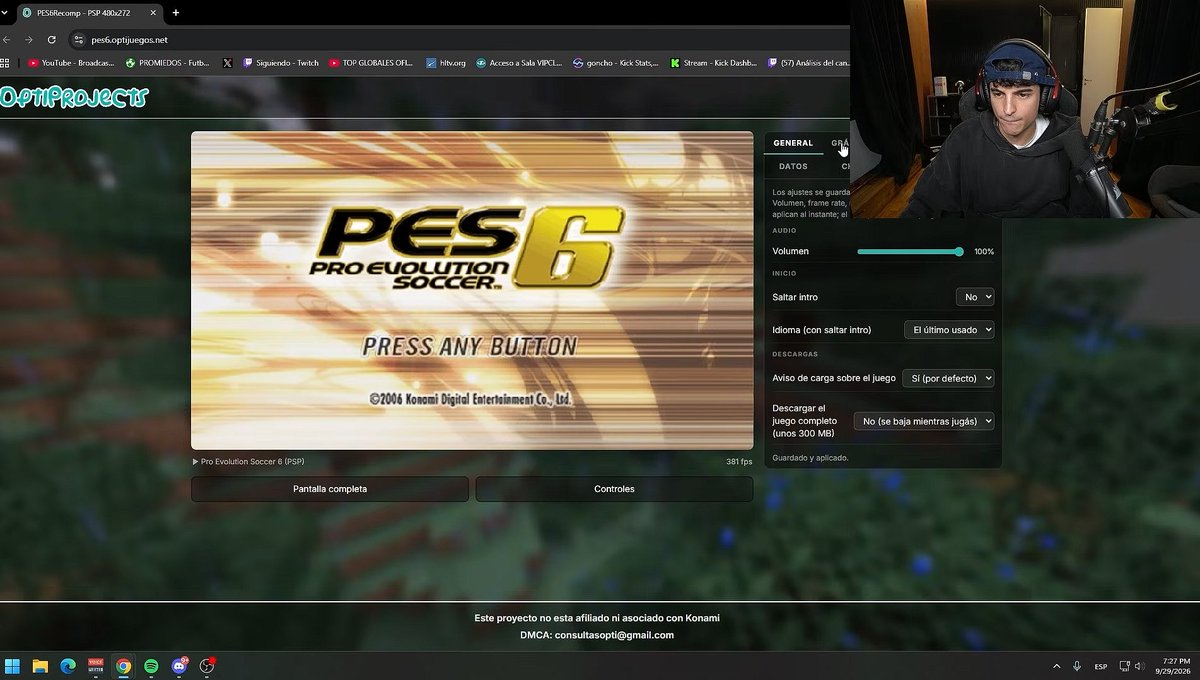Open the tab search dropdown arrow
Screen dimensions: 1200x680
point(5,13)
